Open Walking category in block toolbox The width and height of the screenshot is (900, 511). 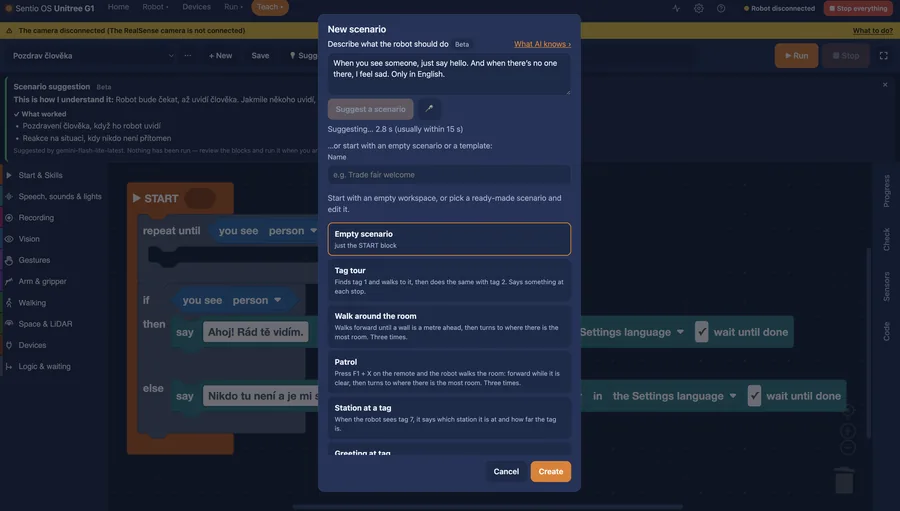(x=32, y=303)
